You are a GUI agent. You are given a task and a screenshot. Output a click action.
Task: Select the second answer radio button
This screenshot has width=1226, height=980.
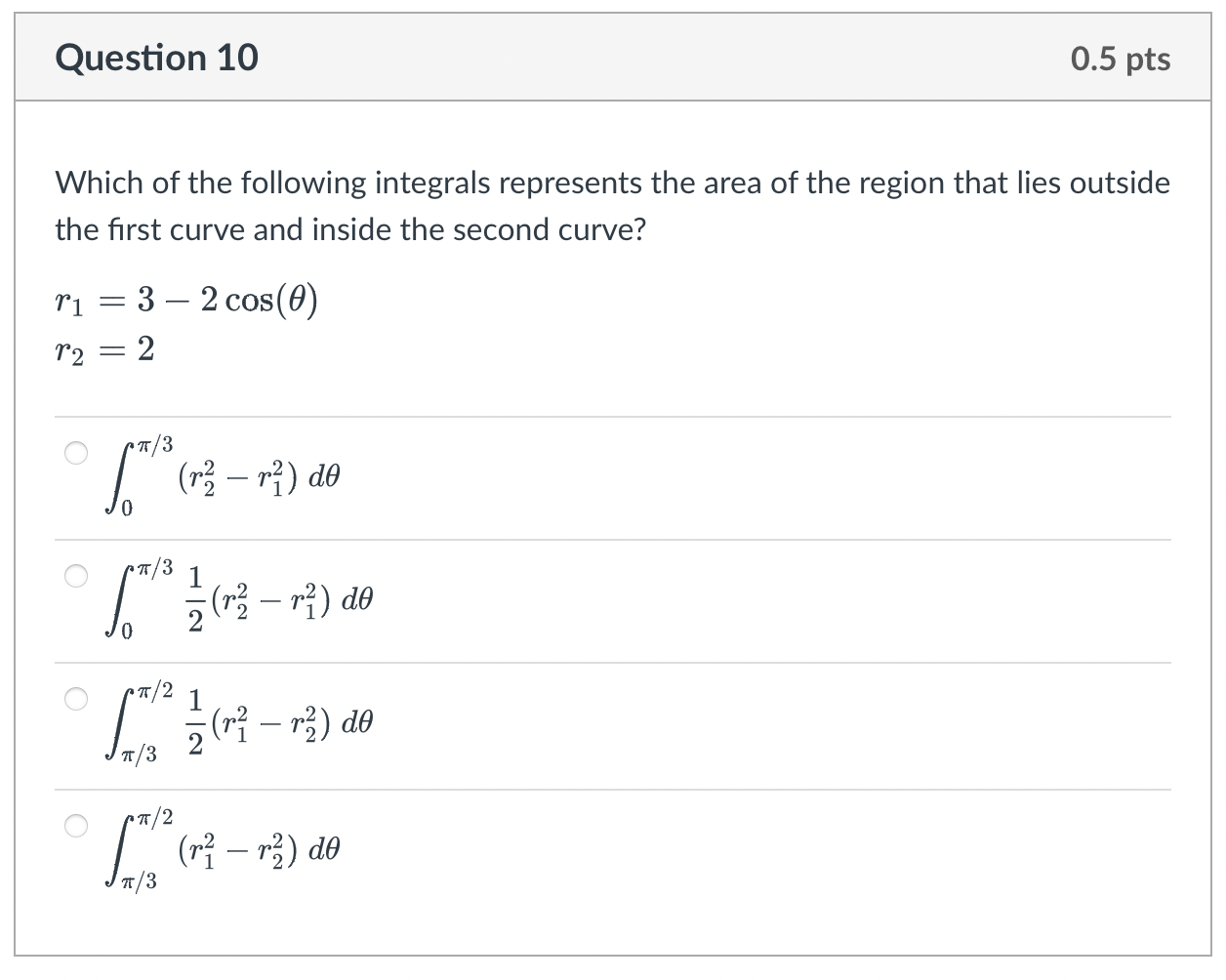tap(75, 575)
